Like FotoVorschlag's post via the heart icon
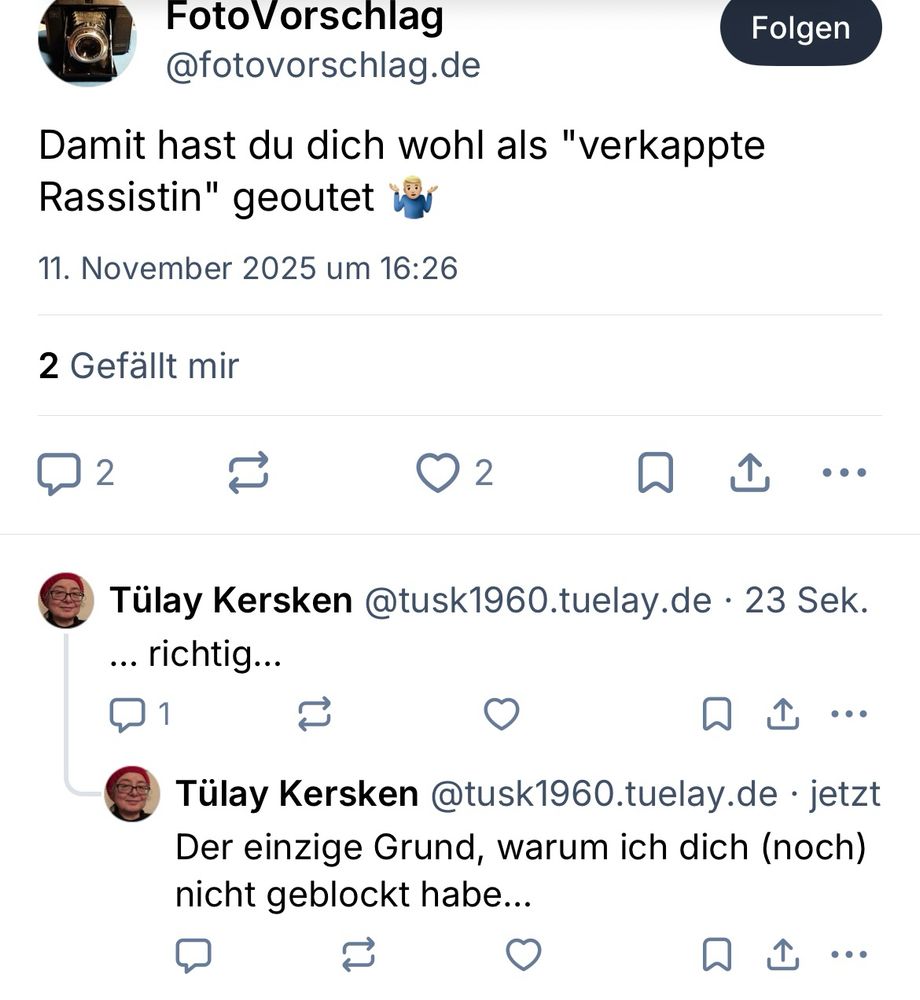Screen dimensions: 920x1000 tap(438, 472)
